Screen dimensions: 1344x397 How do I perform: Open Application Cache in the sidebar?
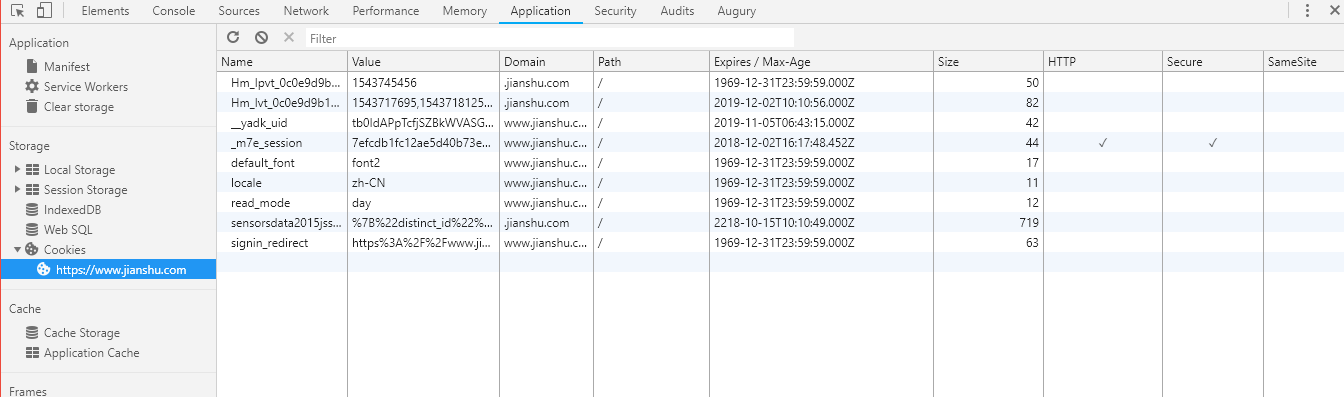92,353
